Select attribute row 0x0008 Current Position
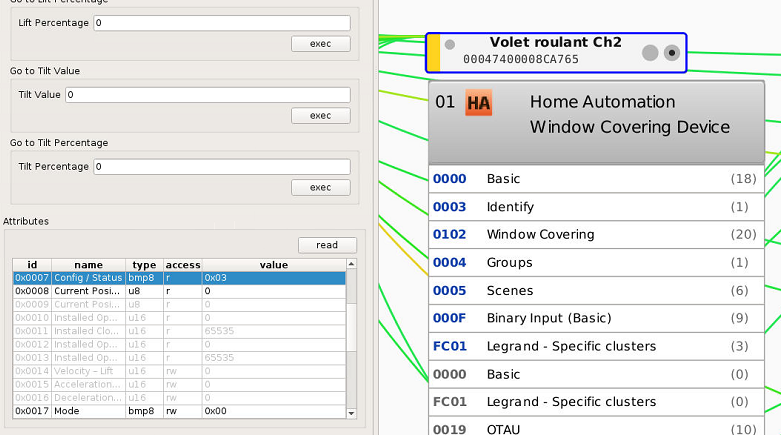 click(x=179, y=291)
